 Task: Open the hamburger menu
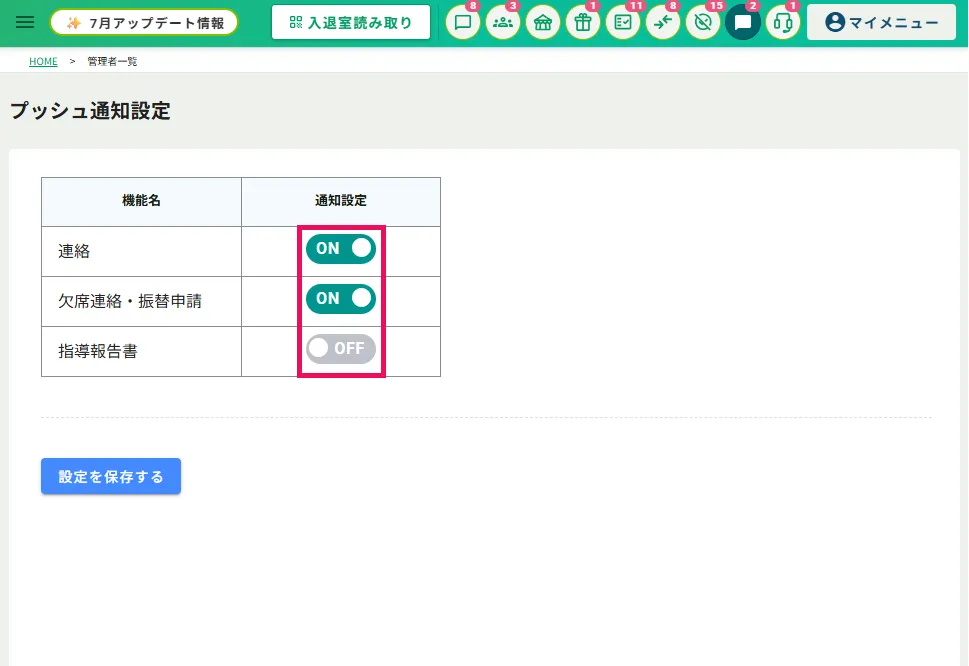point(25,23)
